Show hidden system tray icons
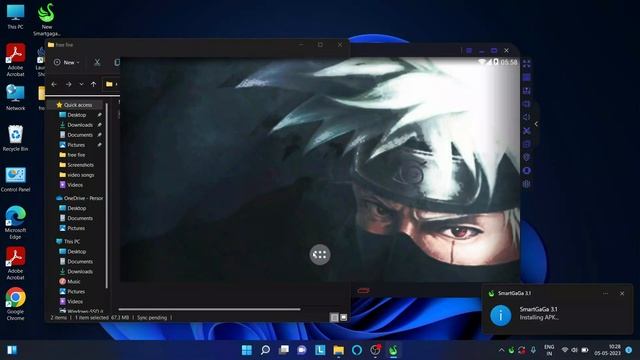 (501, 350)
